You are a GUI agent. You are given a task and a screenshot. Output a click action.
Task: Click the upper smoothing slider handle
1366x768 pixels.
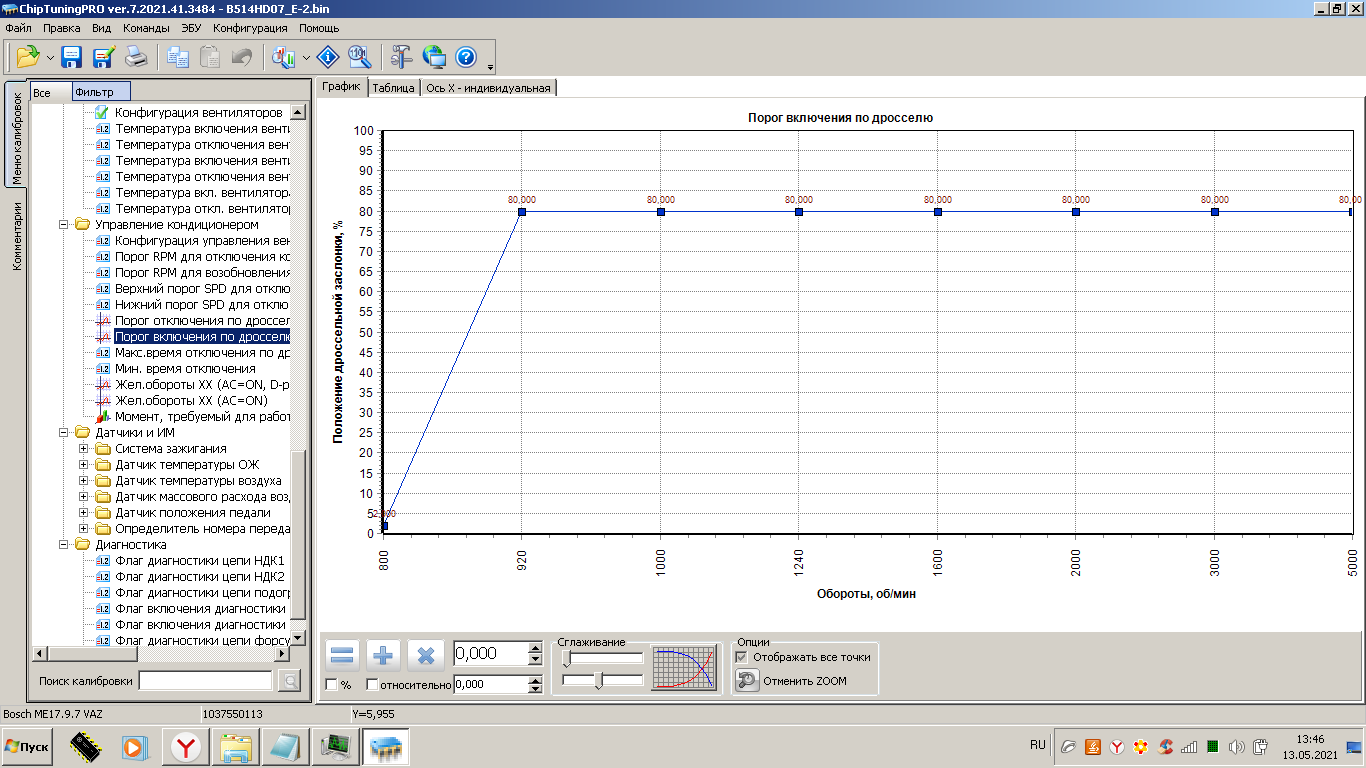(566, 658)
